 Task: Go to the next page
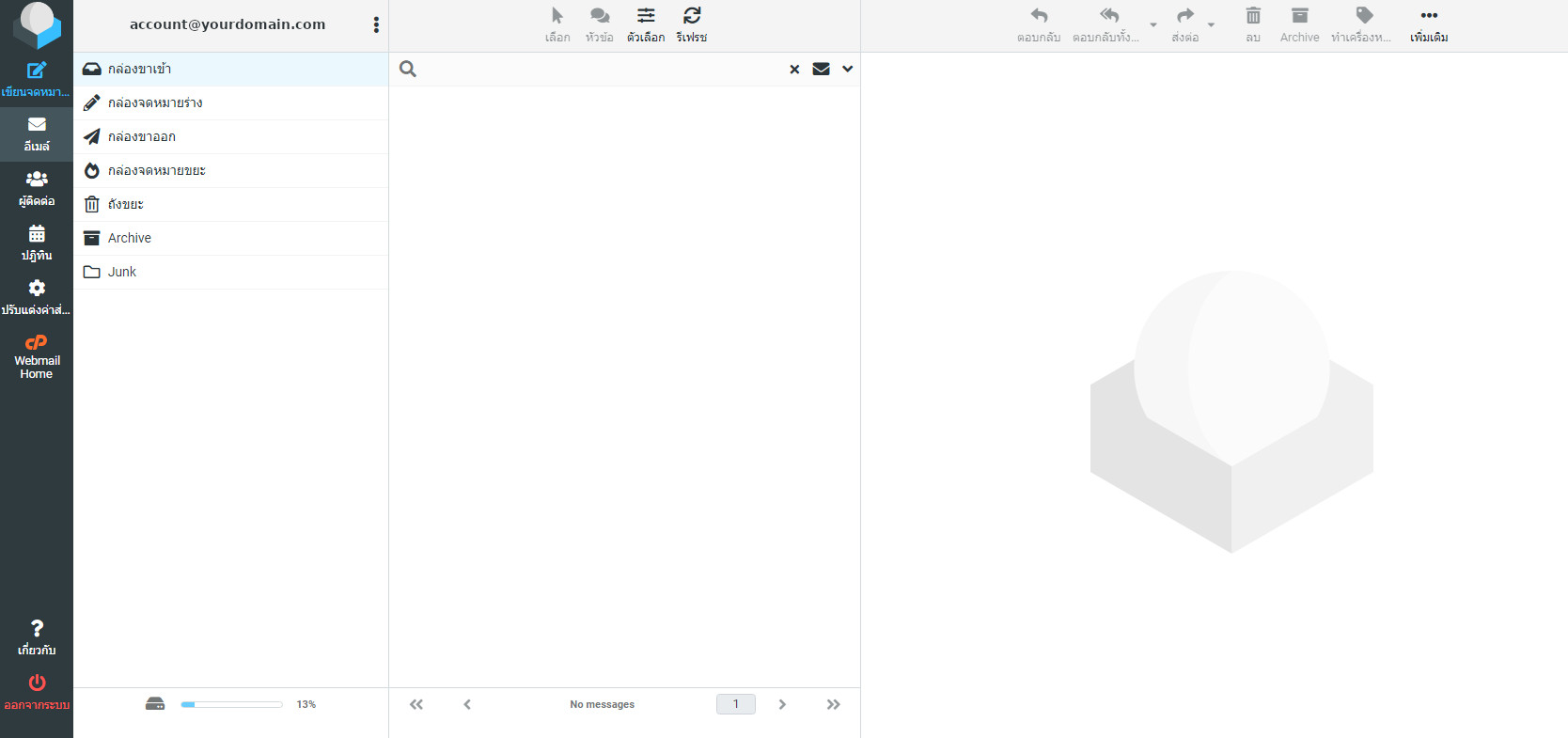[x=782, y=704]
